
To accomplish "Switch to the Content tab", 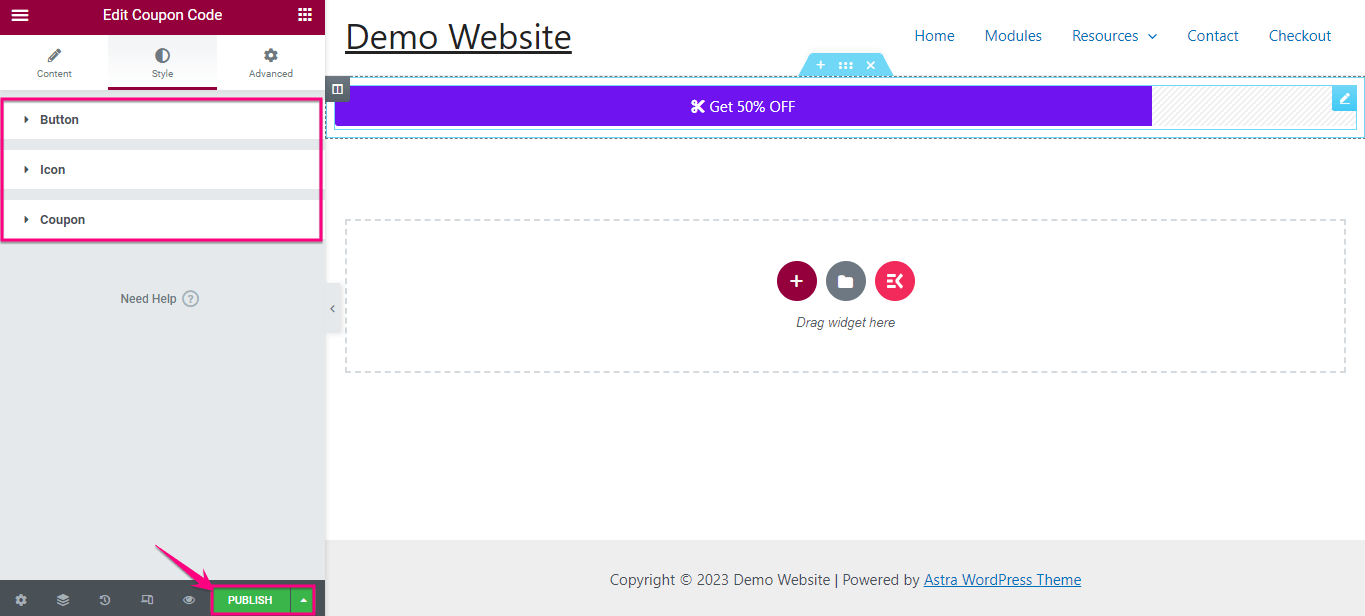I will pyautogui.click(x=54, y=62).
